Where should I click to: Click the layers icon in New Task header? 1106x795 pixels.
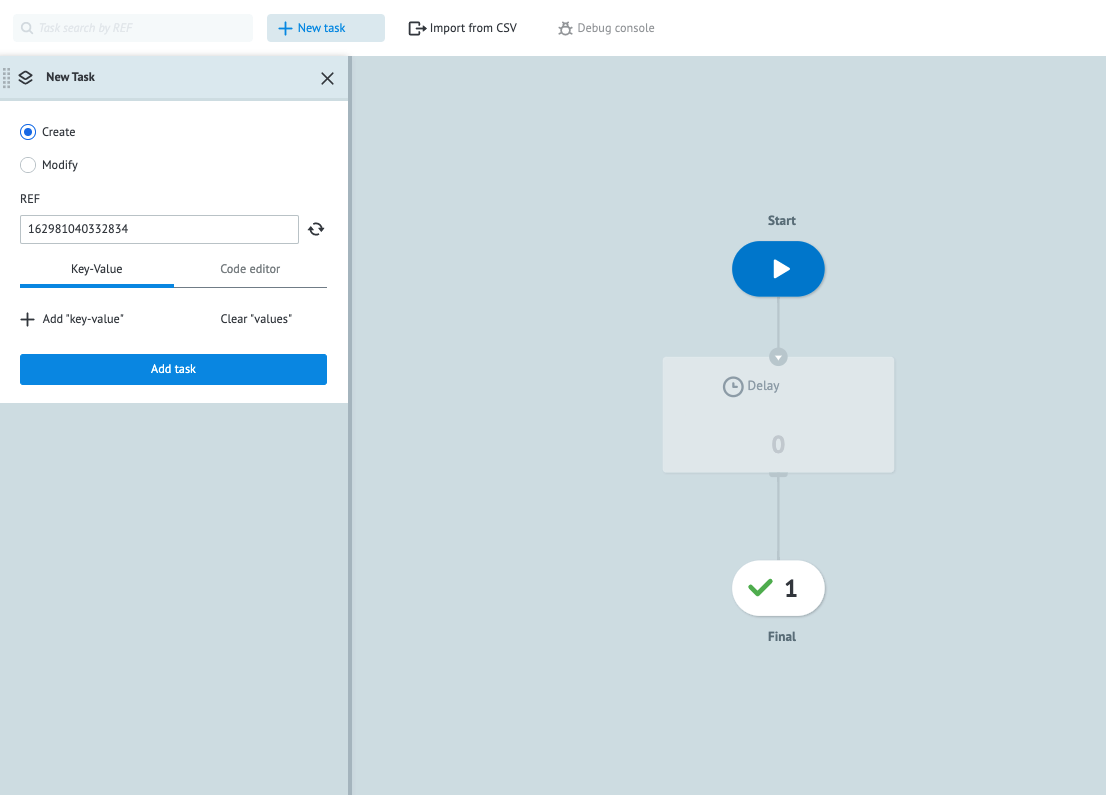pyautogui.click(x=26, y=77)
